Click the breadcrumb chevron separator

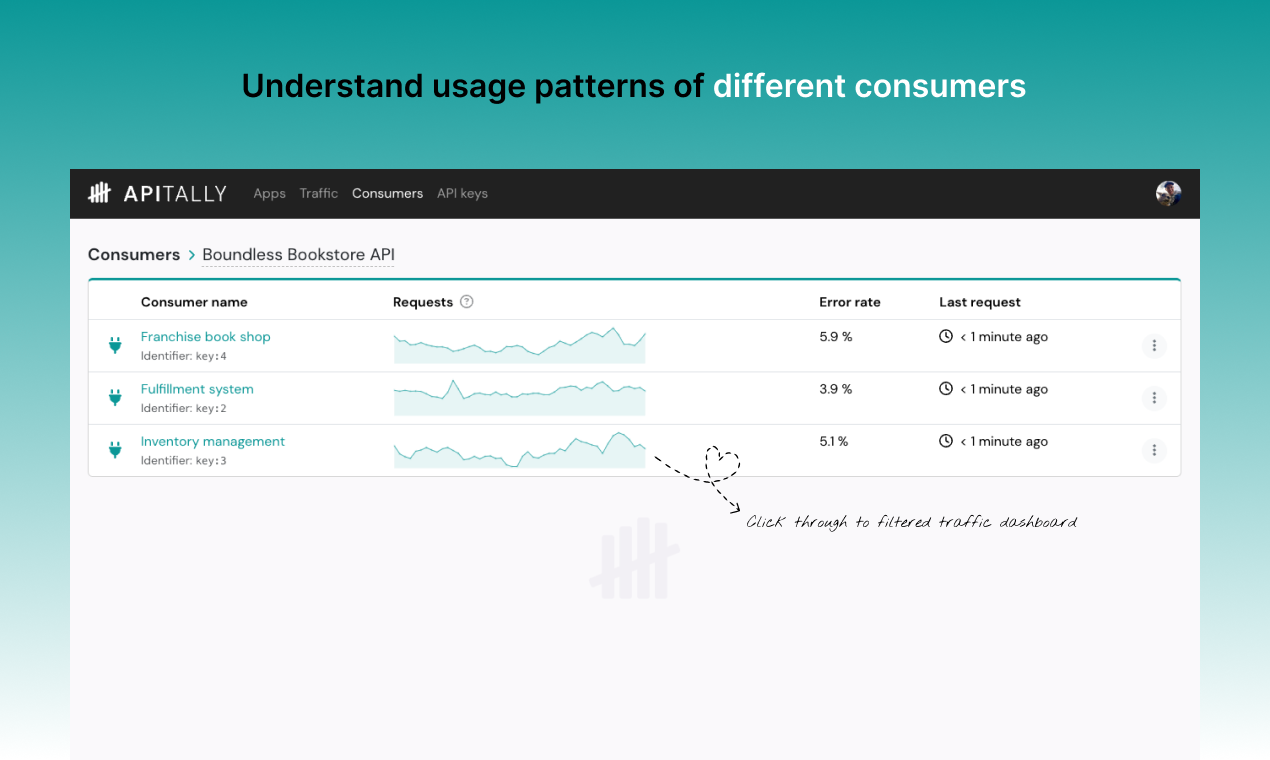pos(191,255)
